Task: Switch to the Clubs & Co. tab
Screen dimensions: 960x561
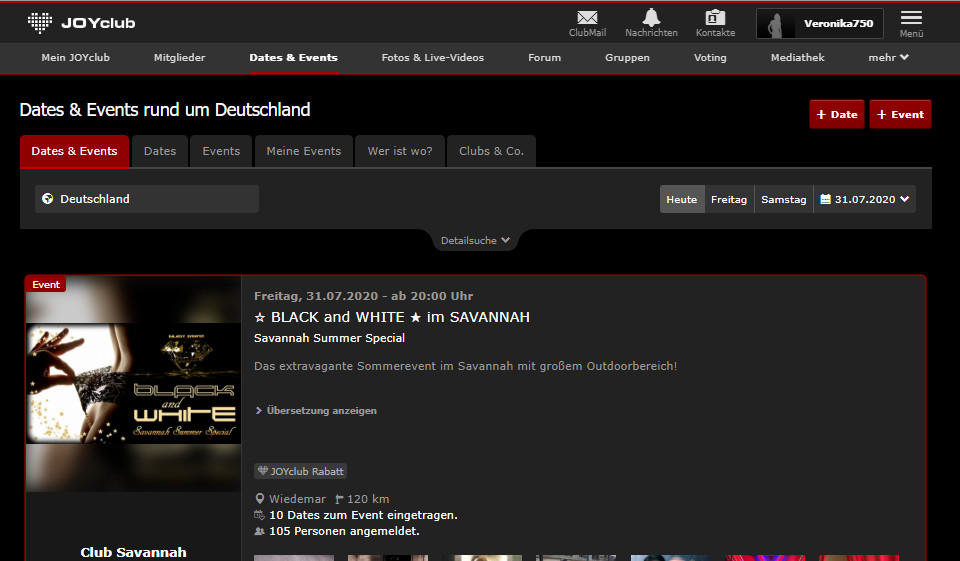Action: [491, 151]
